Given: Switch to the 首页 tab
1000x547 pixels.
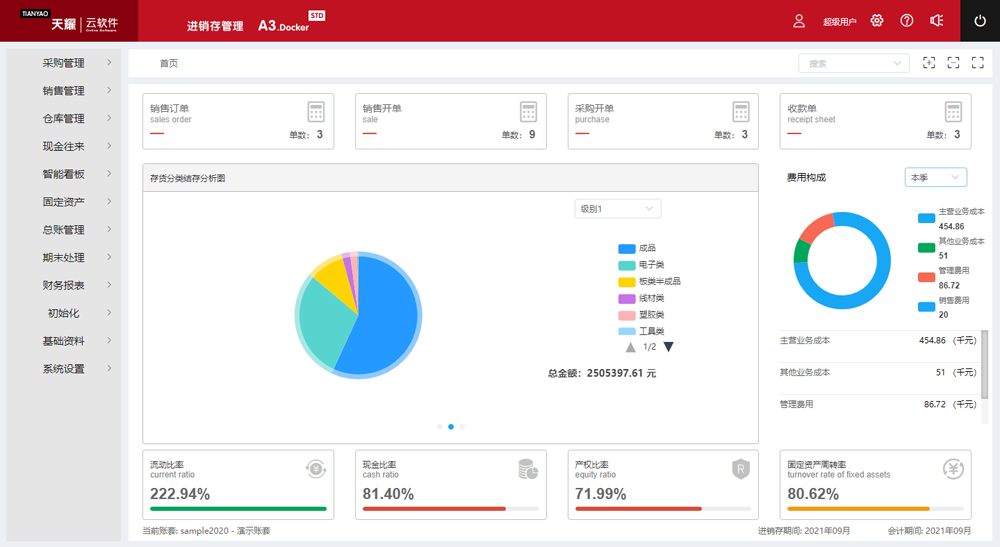Looking at the screenshot, I should click(x=169, y=63).
